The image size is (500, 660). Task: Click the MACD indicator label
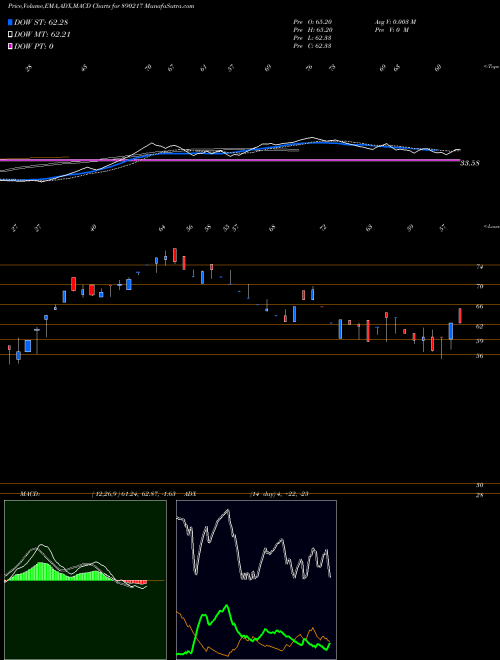pos(29,494)
